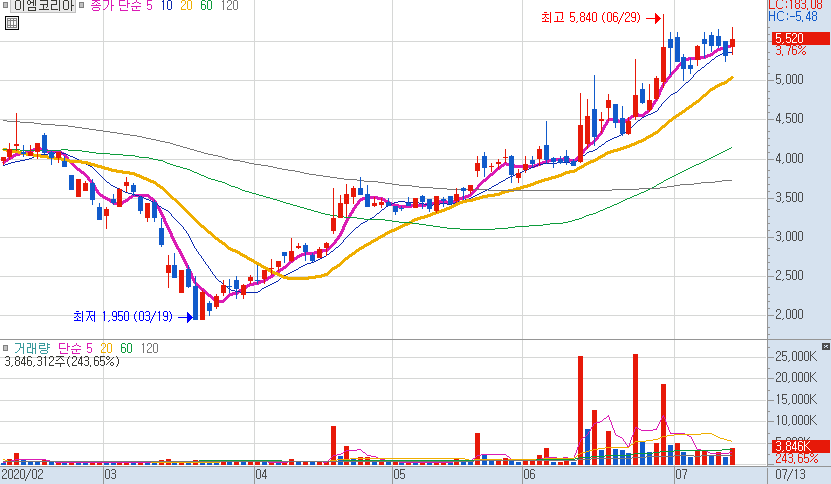Image resolution: width=831 pixels, height=484 pixels.
Task: Select the green 60 volume average label
Action: point(126,348)
